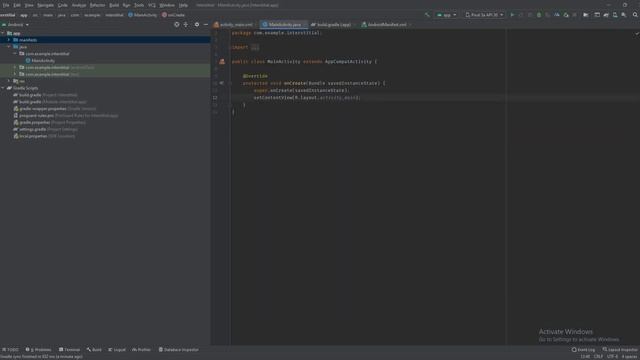
Task: Open the Refactor menu
Action: [x=97, y=5]
